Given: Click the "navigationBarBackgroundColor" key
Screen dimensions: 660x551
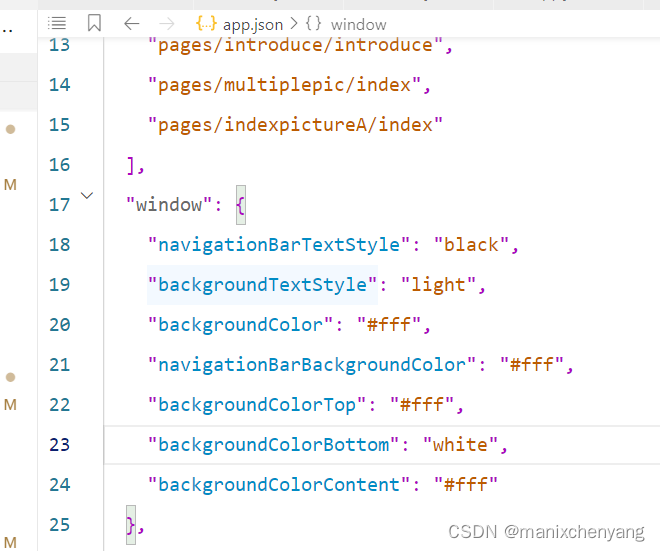Looking at the screenshot, I should [312, 365].
